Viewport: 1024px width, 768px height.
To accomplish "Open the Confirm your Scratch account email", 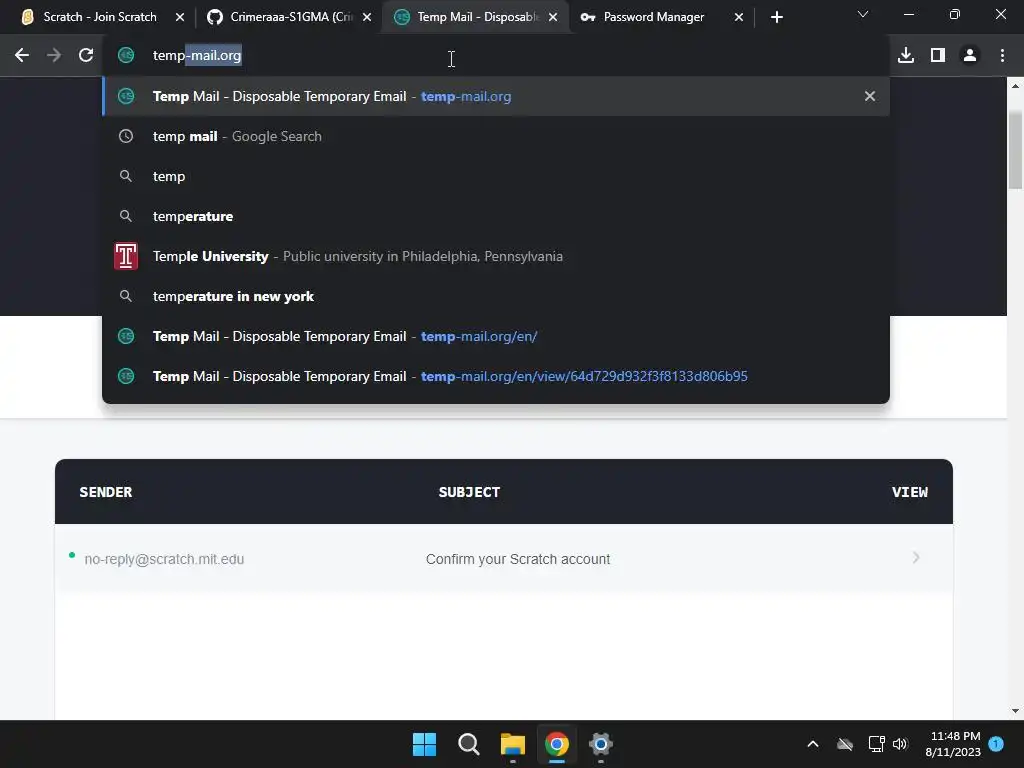I will [518, 559].
